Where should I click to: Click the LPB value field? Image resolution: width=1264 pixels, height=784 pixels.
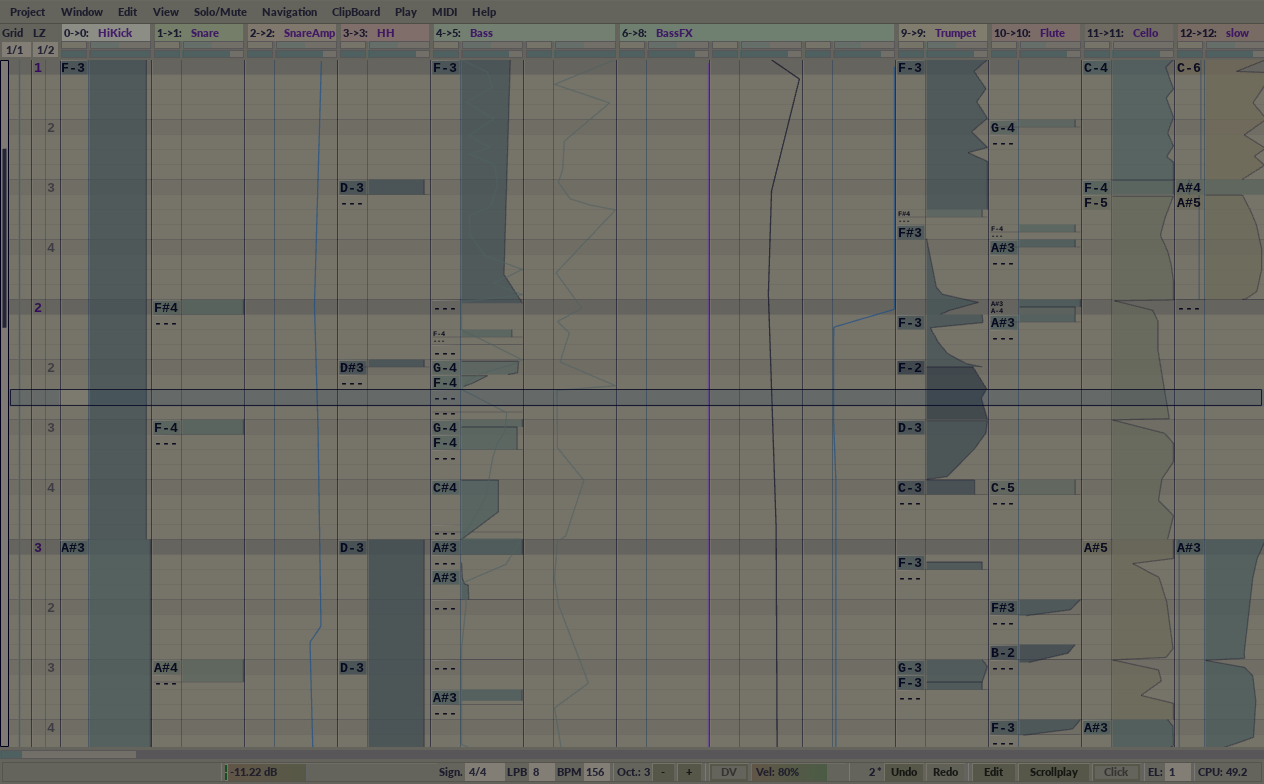pos(540,772)
